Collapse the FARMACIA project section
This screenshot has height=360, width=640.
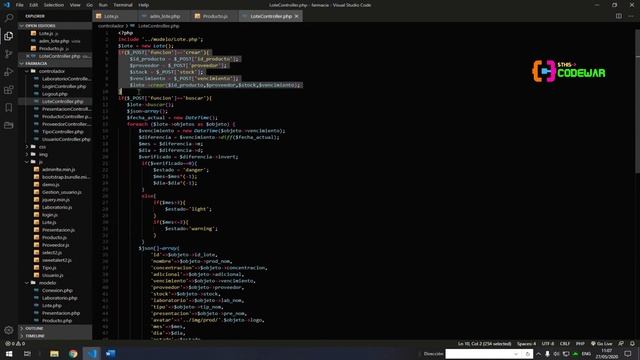[x=36, y=64]
